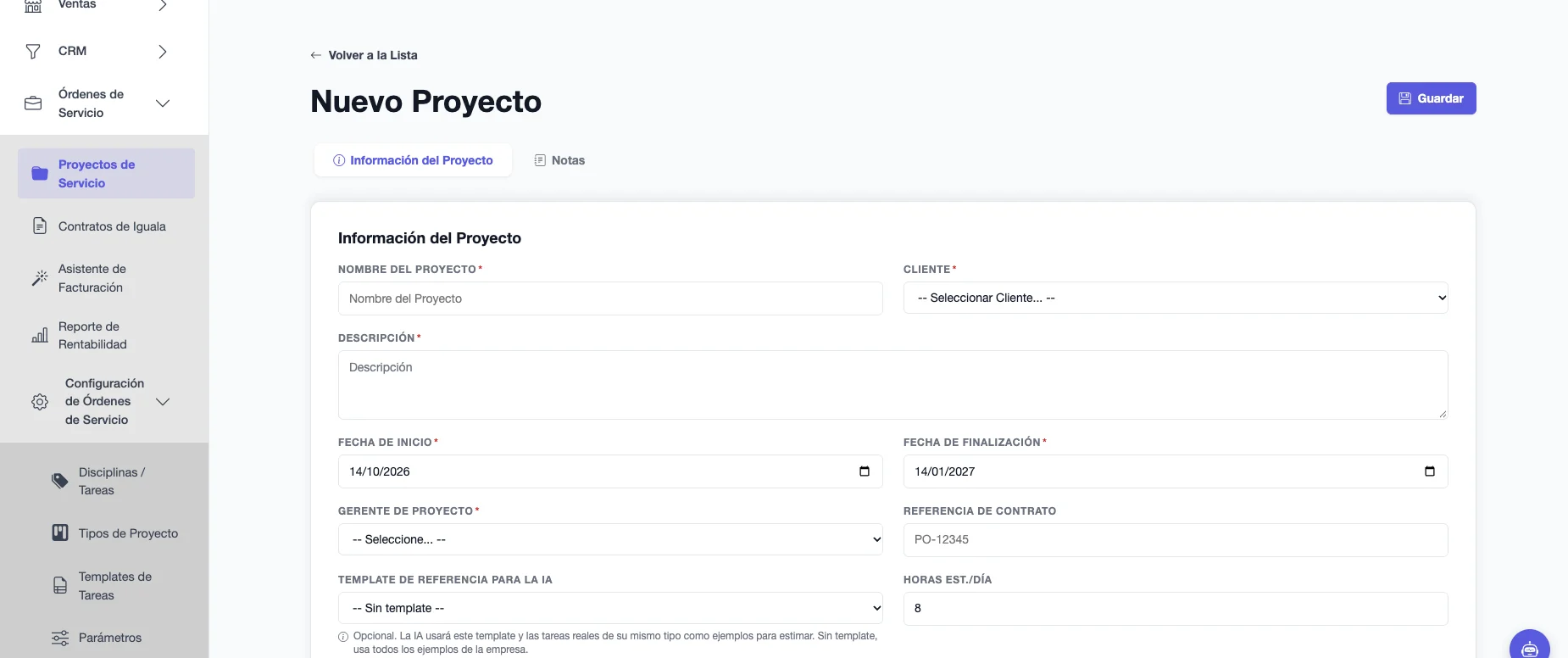
Task: Click the Contratos de Iguala document icon
Action: [40, 226]
